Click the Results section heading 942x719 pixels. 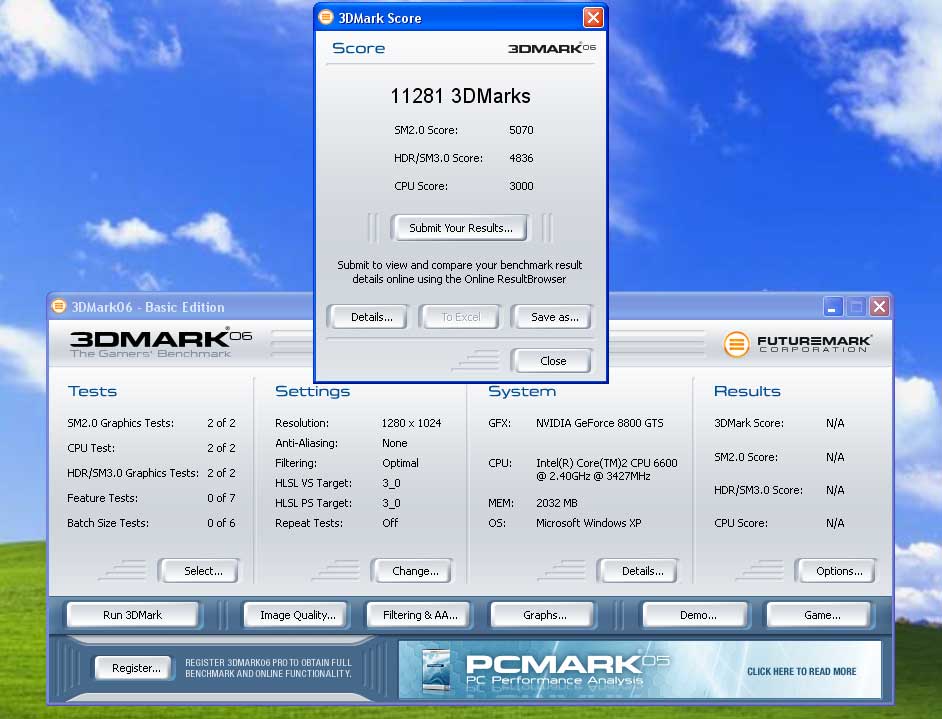[747, 391]
